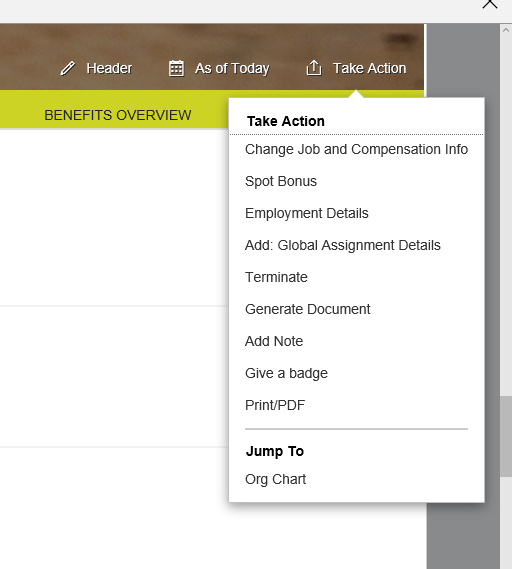Jump to Org Chart link

[275, 479]
